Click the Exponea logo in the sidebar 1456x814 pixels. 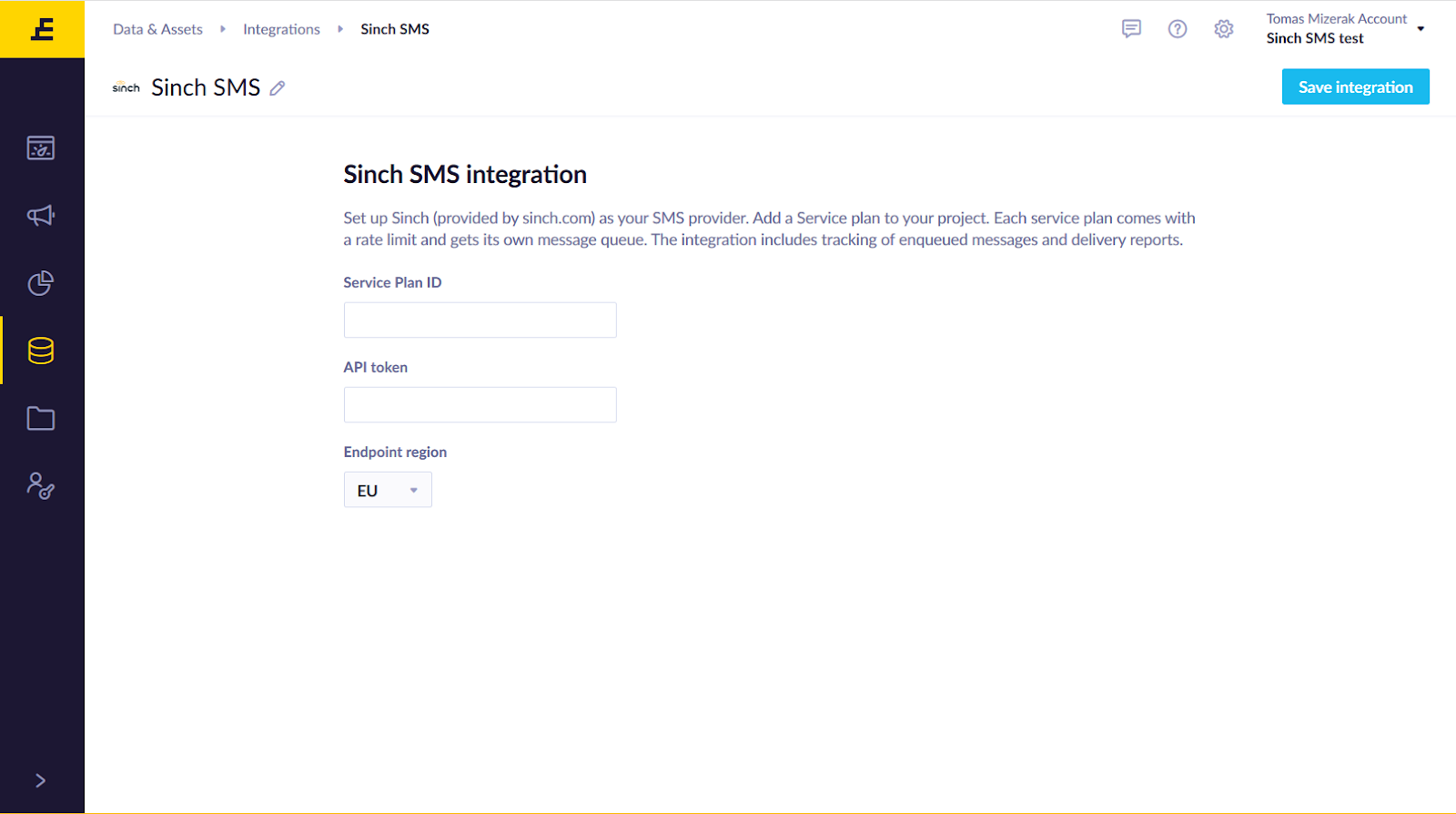(42, 29)
